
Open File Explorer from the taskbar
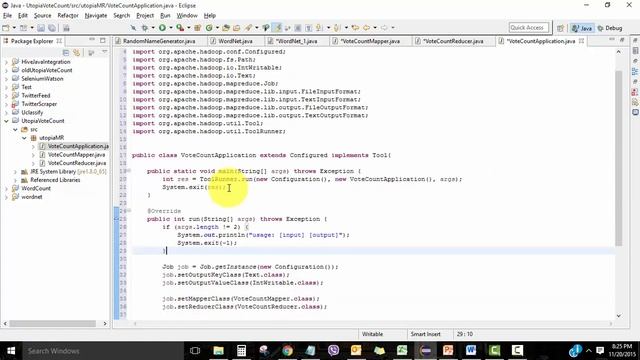click(218, 351)
